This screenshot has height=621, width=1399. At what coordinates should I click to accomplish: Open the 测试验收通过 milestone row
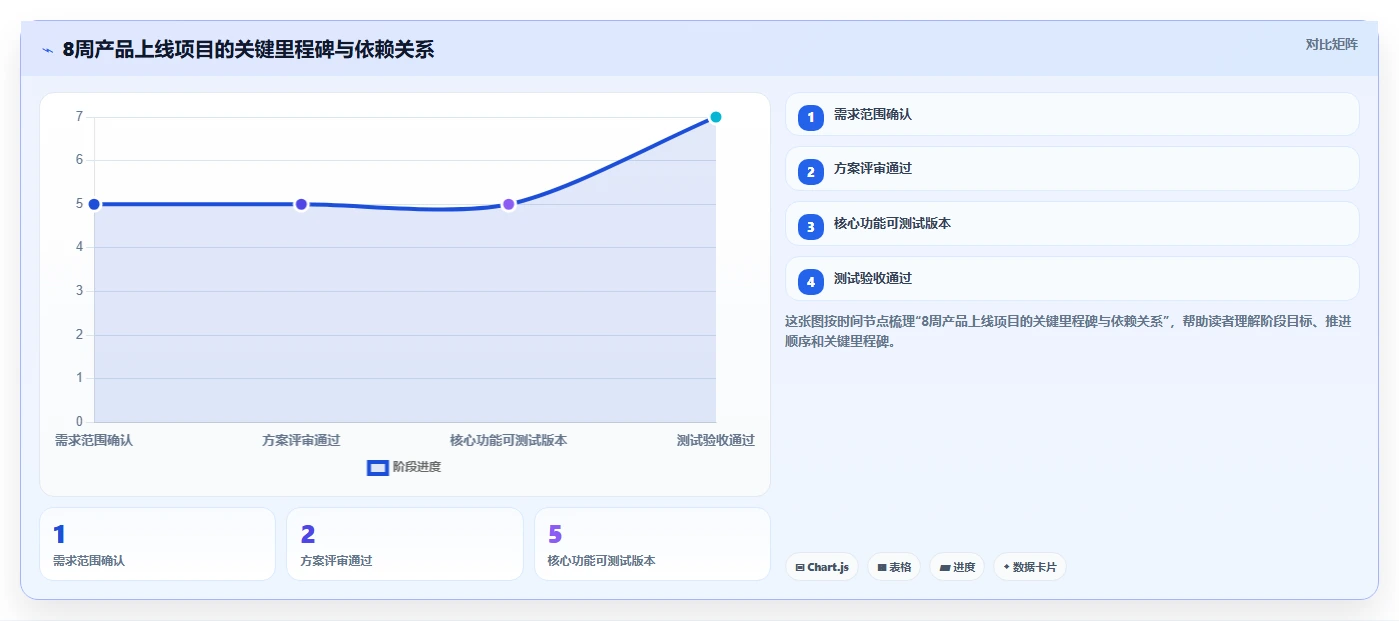[x=1072, y=279]
